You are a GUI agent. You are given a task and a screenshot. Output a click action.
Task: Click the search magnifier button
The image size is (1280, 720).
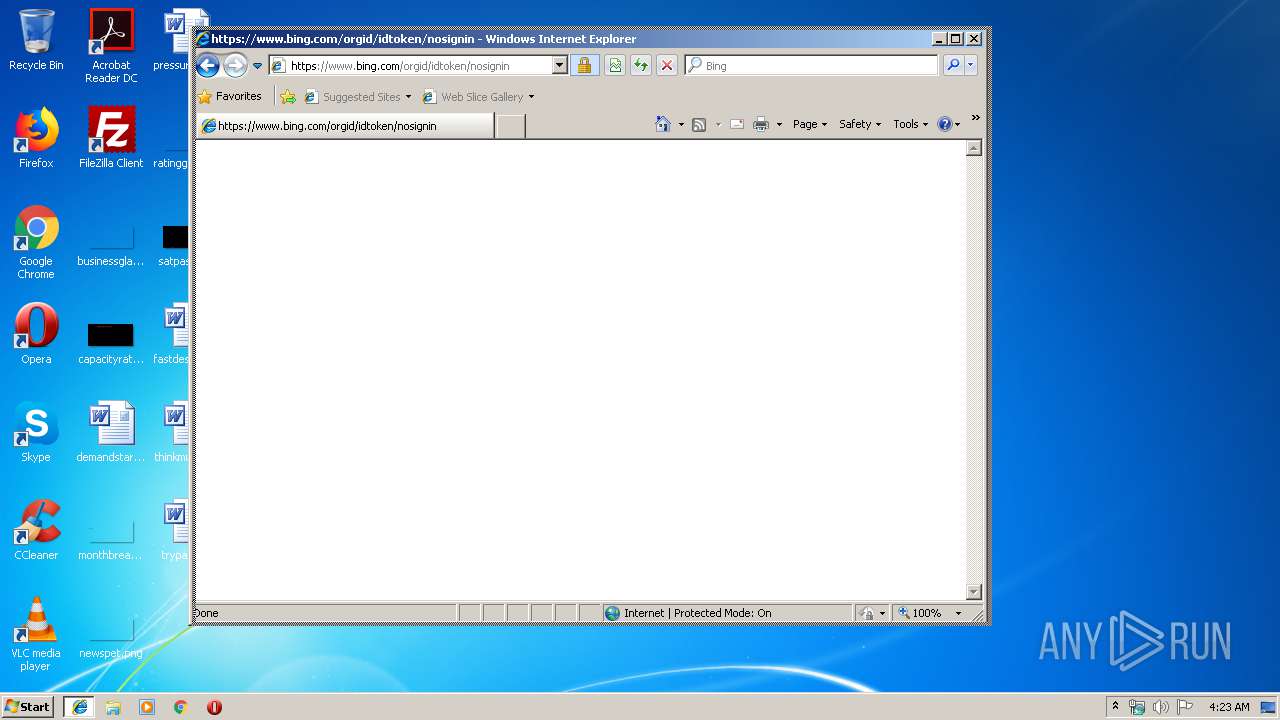click(953, 66)
